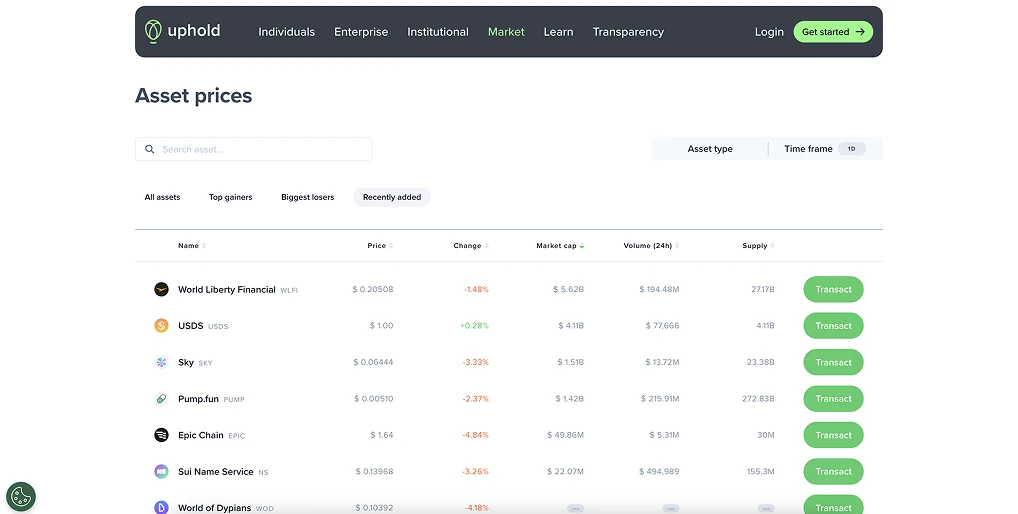Click the $ 22.07M market cap value
This screenshot has width=1018, height=514.
point(565,471)
